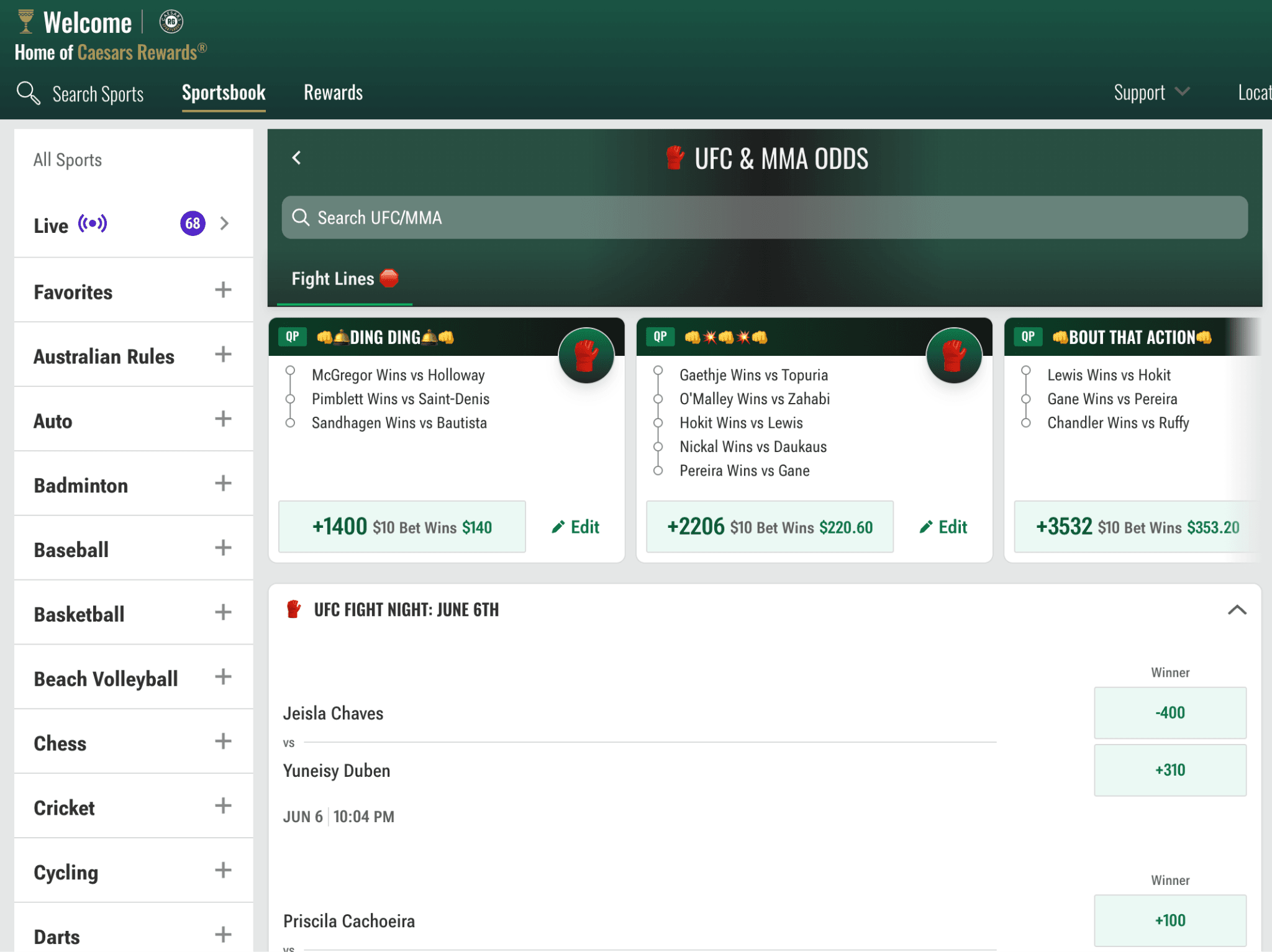Click the glove circle on DING DING card

pyautogui.click(x=586, y=355)
